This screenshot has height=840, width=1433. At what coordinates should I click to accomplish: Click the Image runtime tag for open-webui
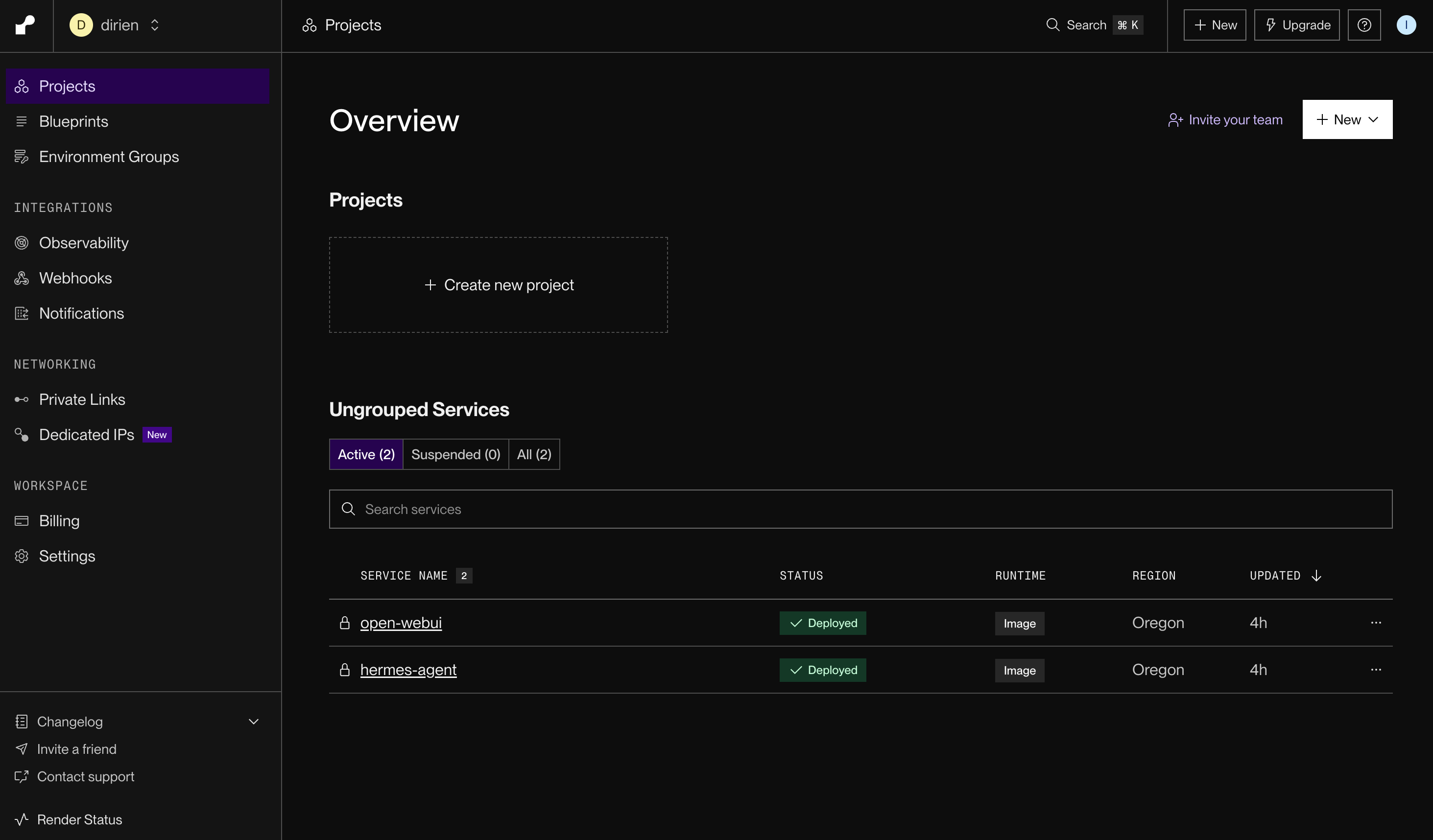click(x=1019, y=624)
